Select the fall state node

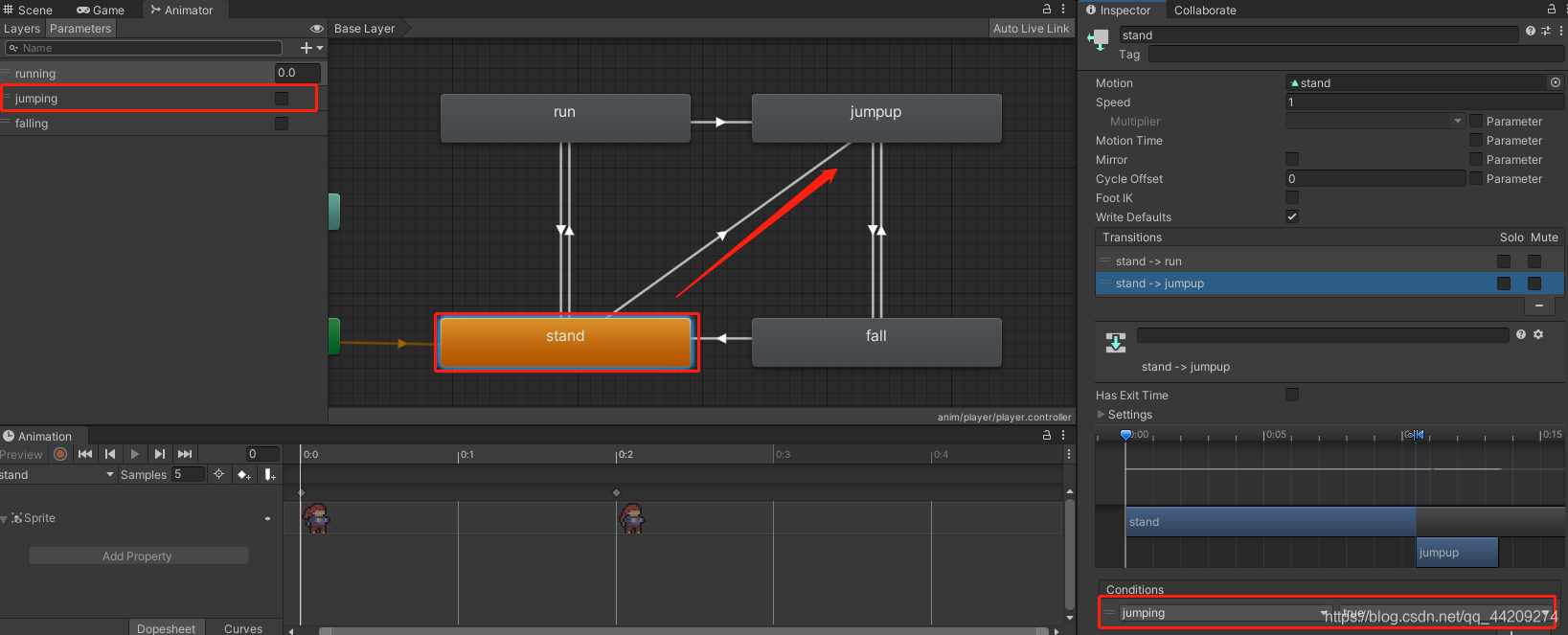[876, 342]
